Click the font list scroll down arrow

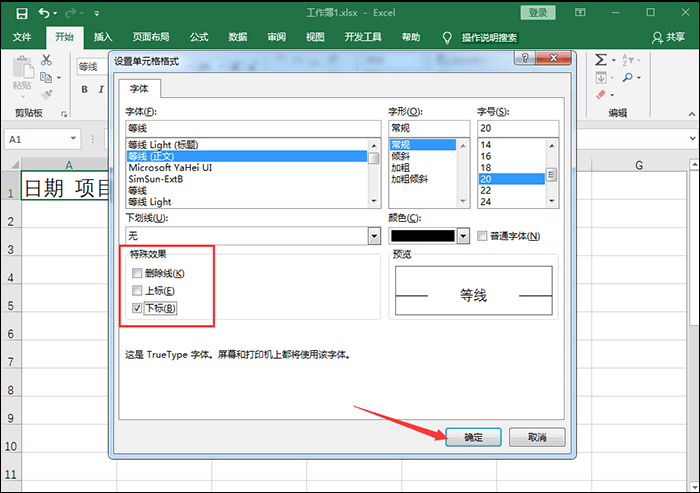(374, 201)
